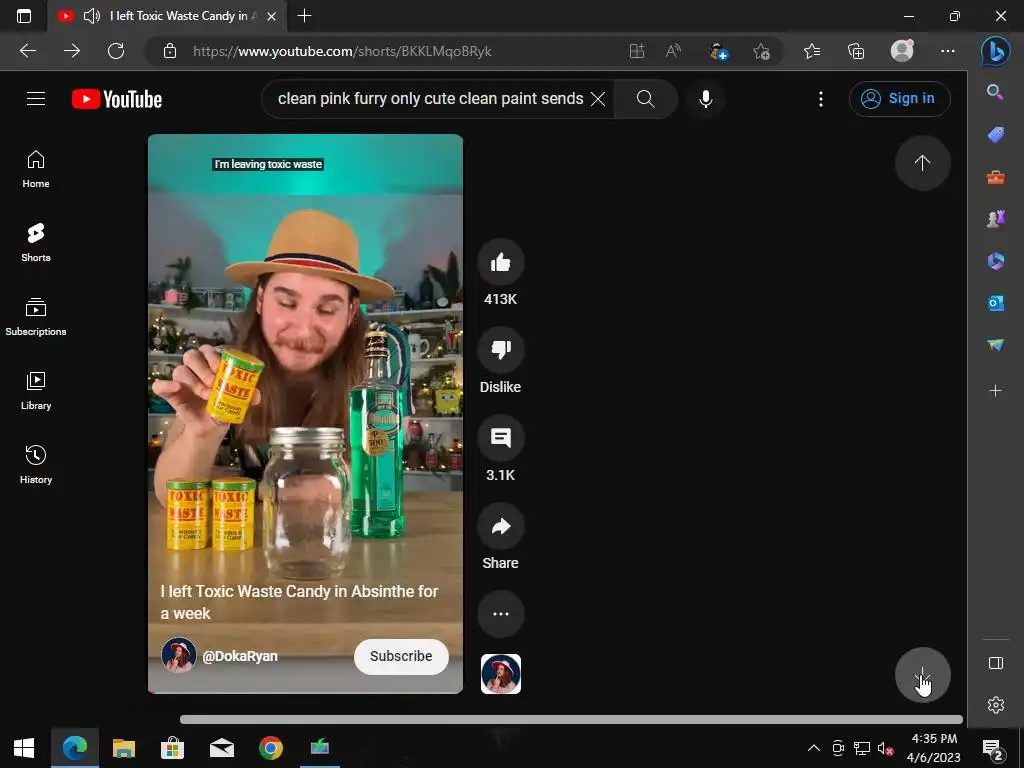Open apps available icon in address bar
Image resolution: width=1024 pixels, height=768 pixels.
[637, 51]
